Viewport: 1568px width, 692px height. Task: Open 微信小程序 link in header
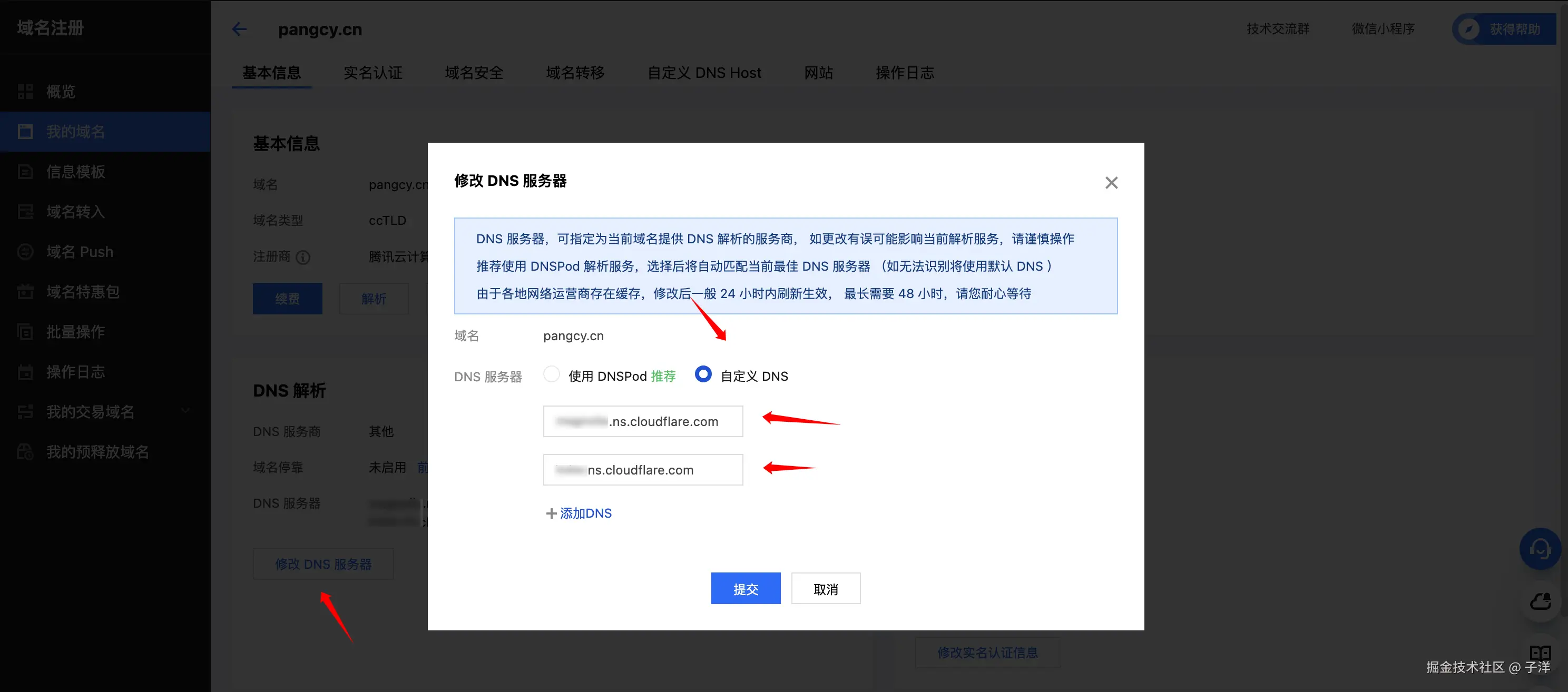1383,28
